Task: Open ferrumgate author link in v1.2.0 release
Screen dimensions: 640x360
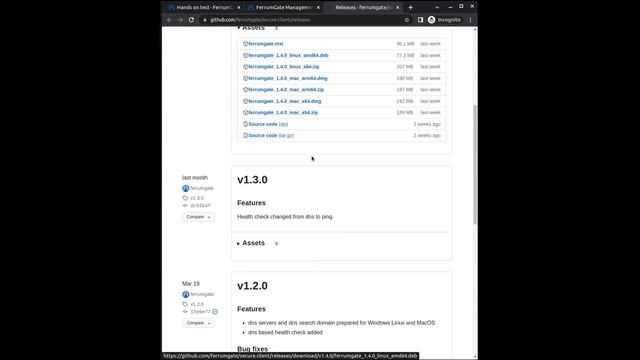Action: (x=202, y=294)
